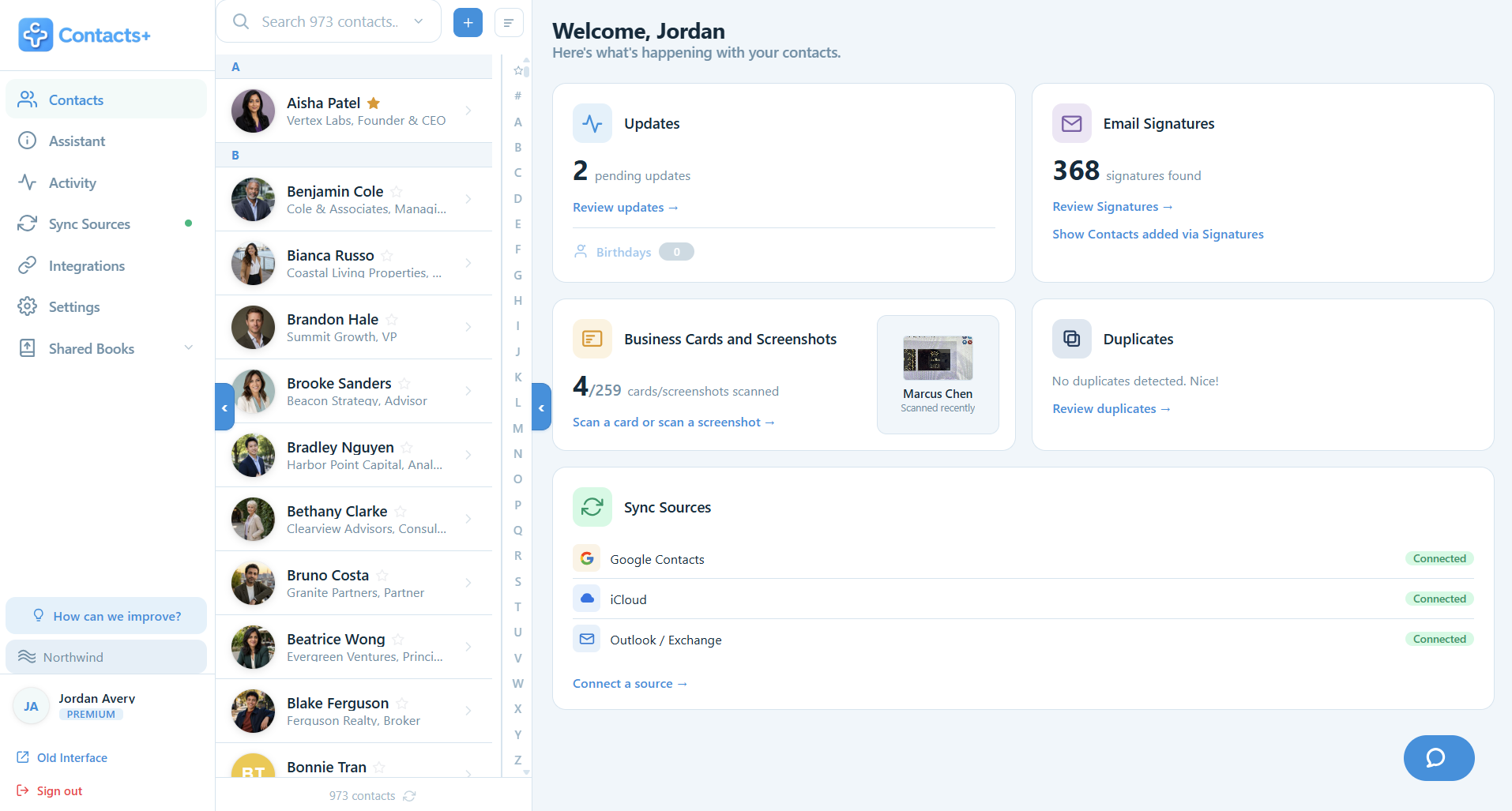Open the Assistant section
The height and width of the screenshot is (811, 1512).
[106, 141]
